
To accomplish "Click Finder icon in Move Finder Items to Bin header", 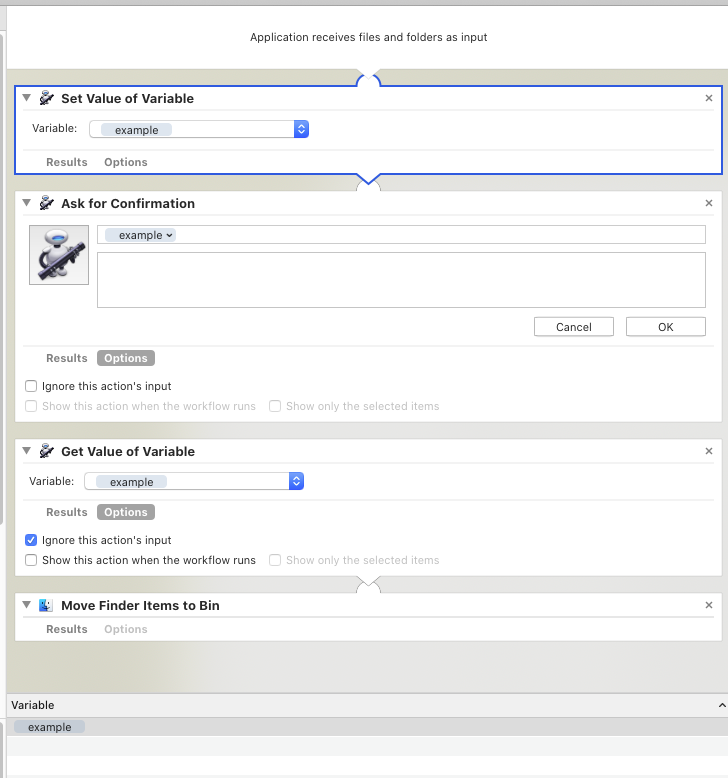I will pyautogui.click(x=46, y=605).
